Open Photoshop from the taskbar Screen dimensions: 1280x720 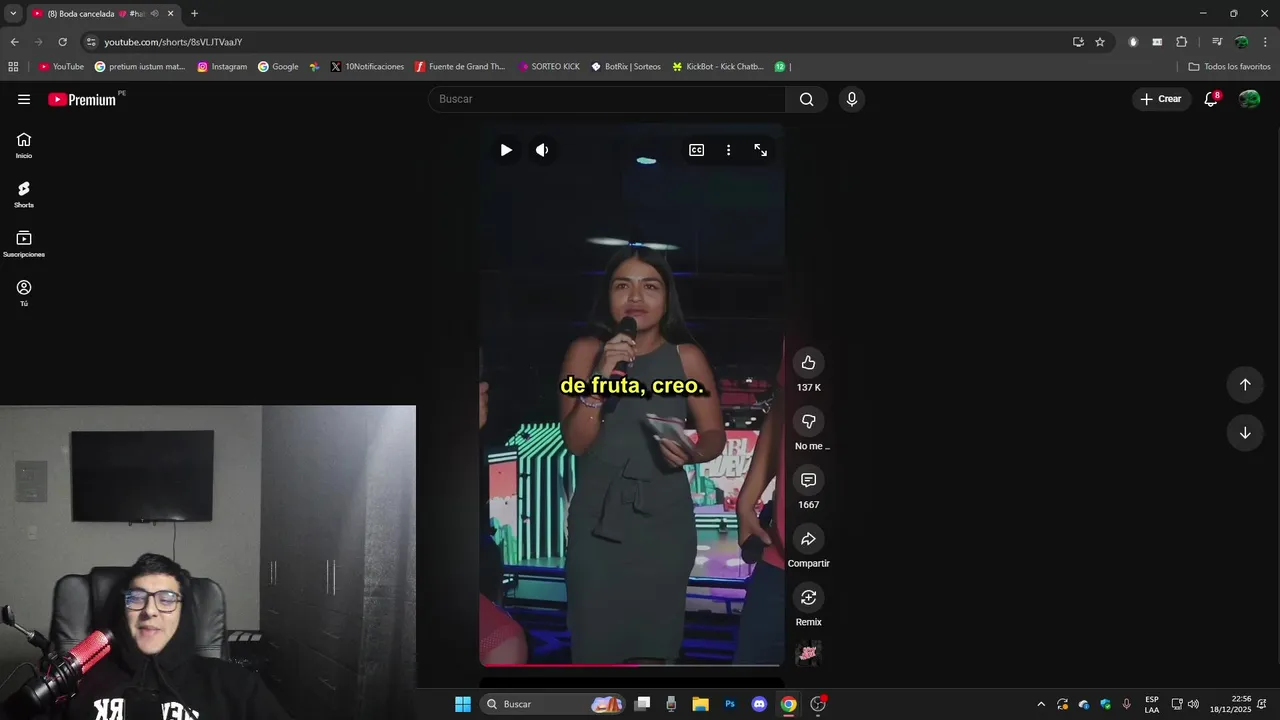(x=730, y=704)
